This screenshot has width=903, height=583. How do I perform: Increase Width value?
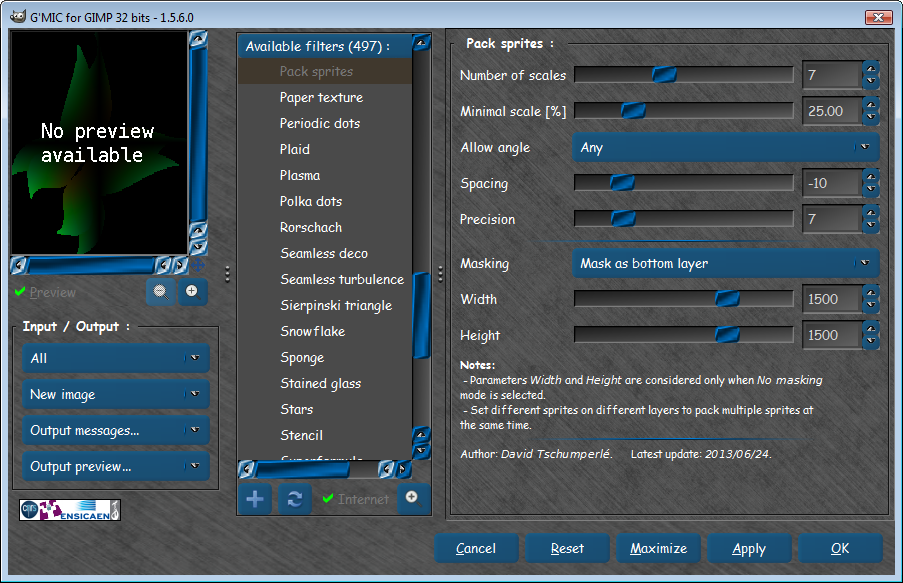click(871, 293)
